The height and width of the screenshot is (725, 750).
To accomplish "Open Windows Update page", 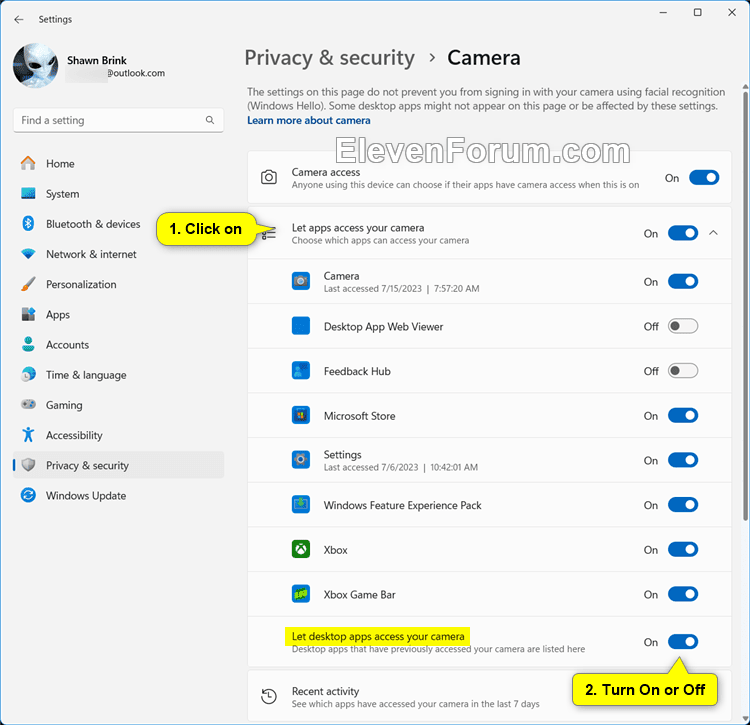I will pos(118,495).
